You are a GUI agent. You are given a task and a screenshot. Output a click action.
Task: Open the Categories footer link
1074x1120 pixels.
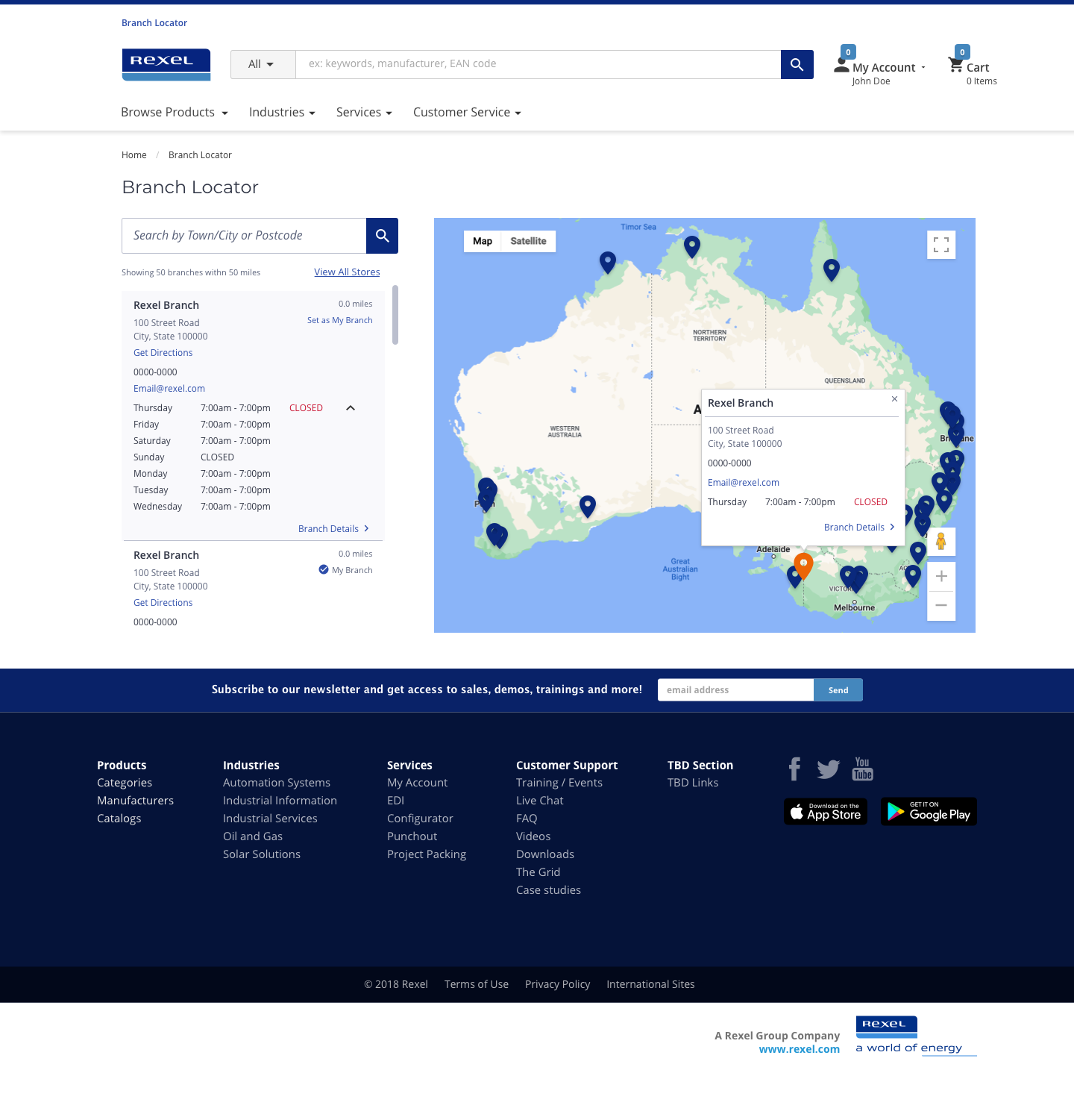125,783
